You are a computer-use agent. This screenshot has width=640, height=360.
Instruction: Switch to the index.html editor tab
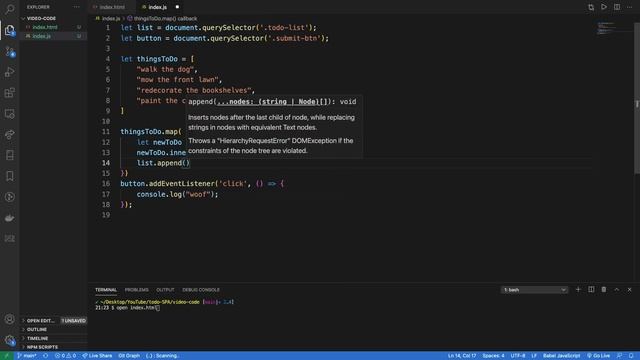tap(112, 7)
